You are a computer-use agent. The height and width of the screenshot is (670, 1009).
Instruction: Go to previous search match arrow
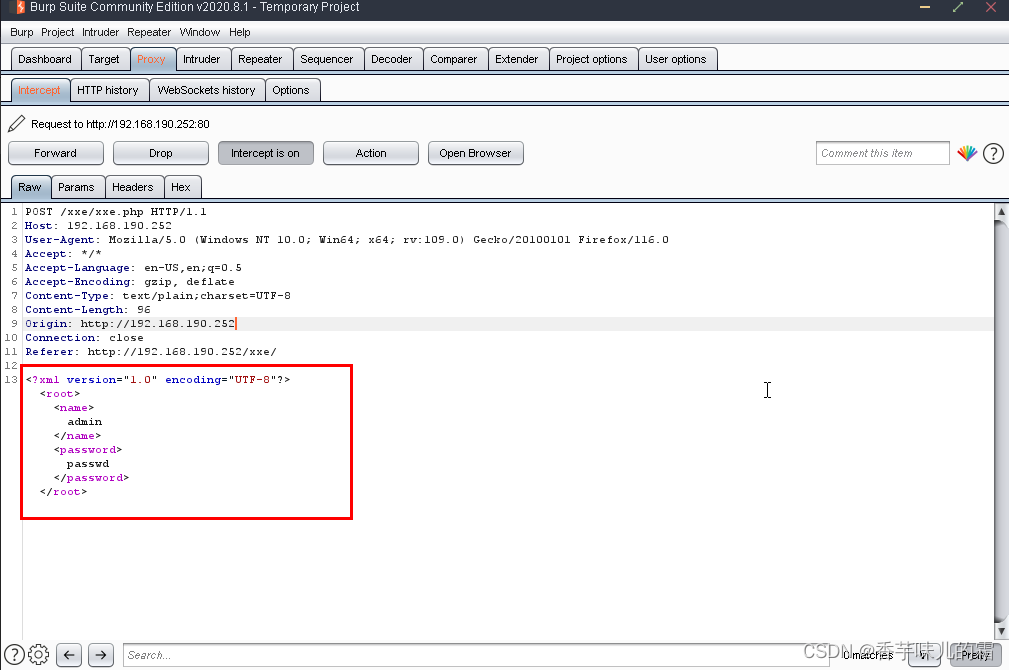click(x=69, y=655)
